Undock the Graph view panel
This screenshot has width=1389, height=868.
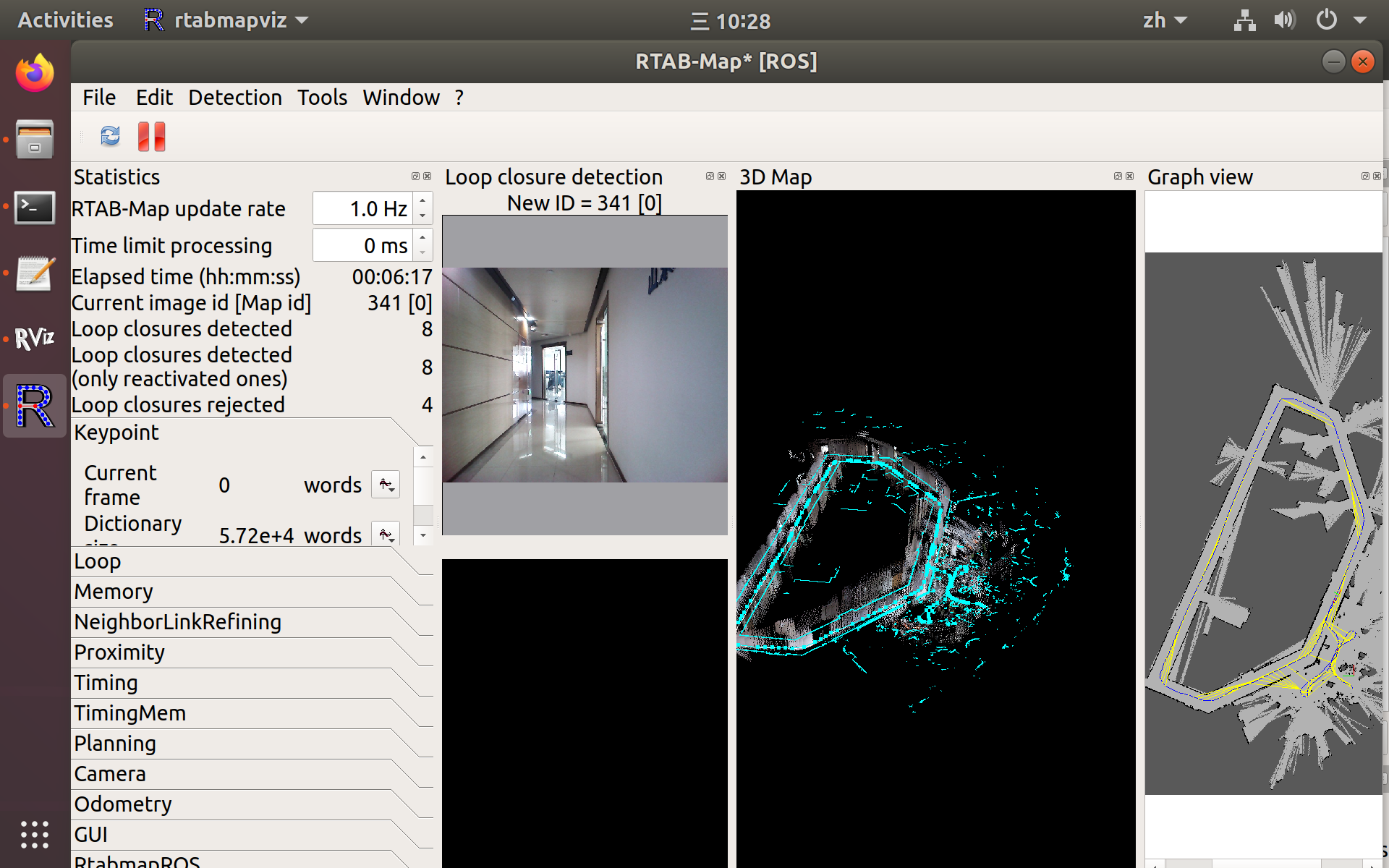(1364, 176)
